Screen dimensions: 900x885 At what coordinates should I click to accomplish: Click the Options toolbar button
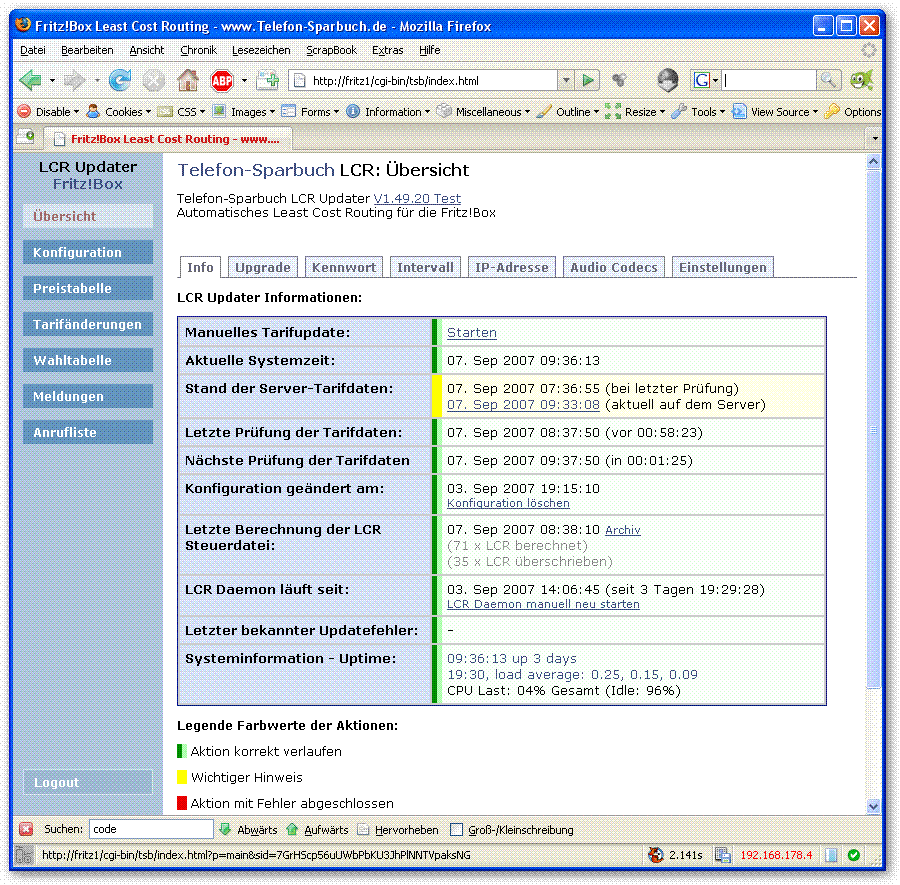[x=853, y=111]
